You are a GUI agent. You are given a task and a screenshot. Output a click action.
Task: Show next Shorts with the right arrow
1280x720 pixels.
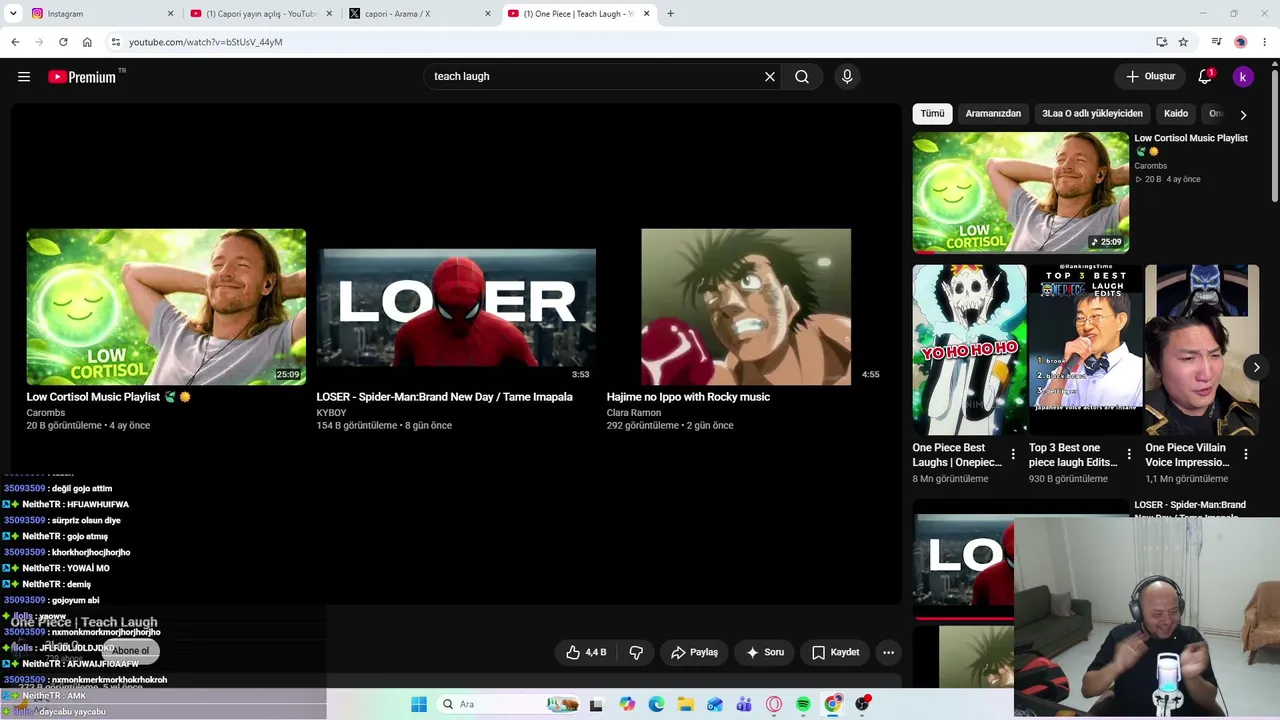pyautogui.click(x=1256, y=367)
